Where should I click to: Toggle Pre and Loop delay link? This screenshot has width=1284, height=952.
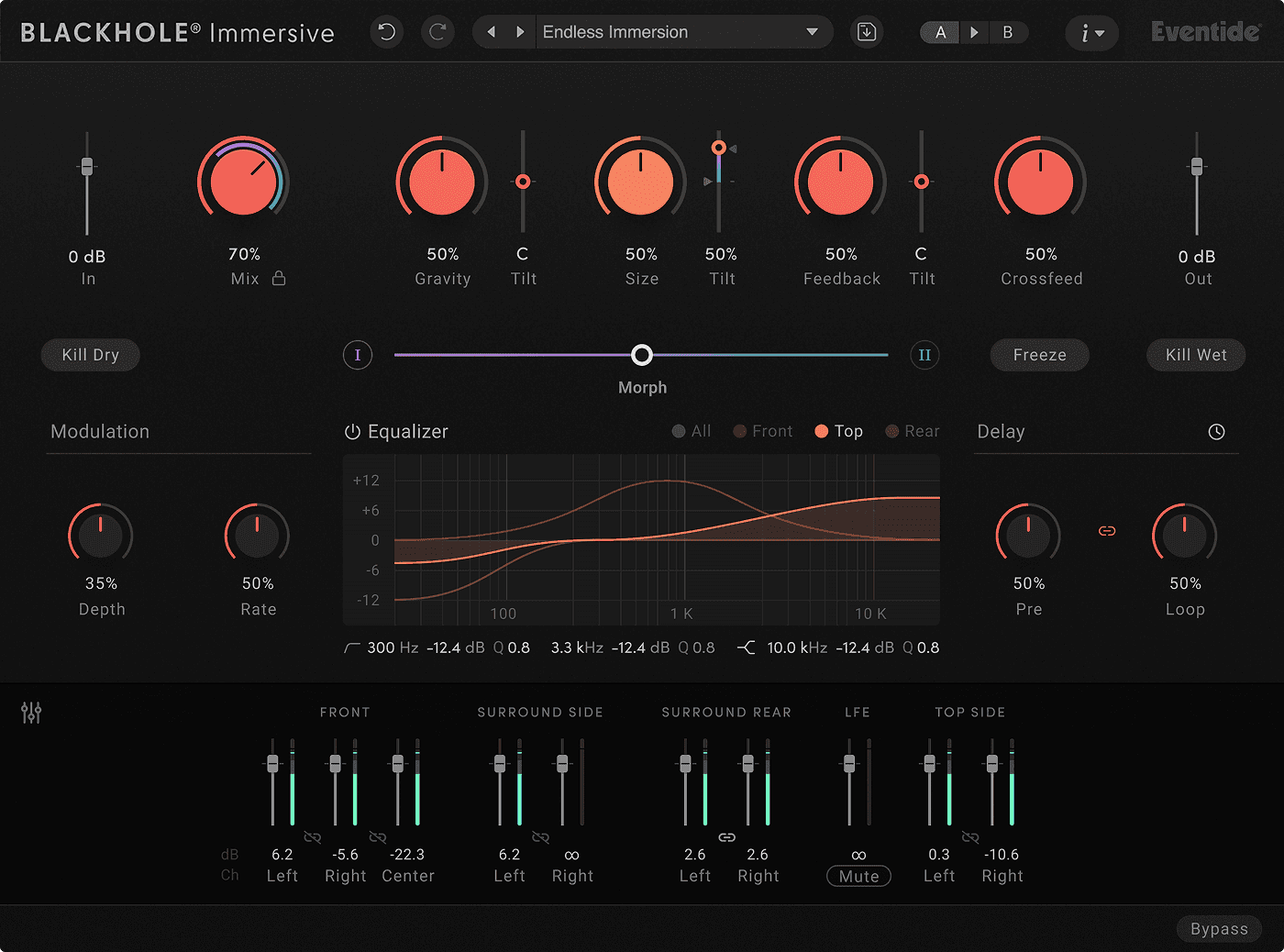coord(1107,531)
